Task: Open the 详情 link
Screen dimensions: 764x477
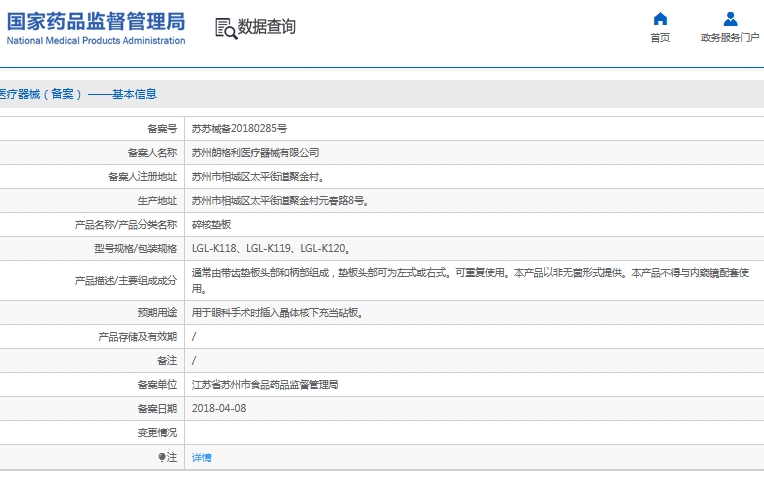Action: point(202,458)
